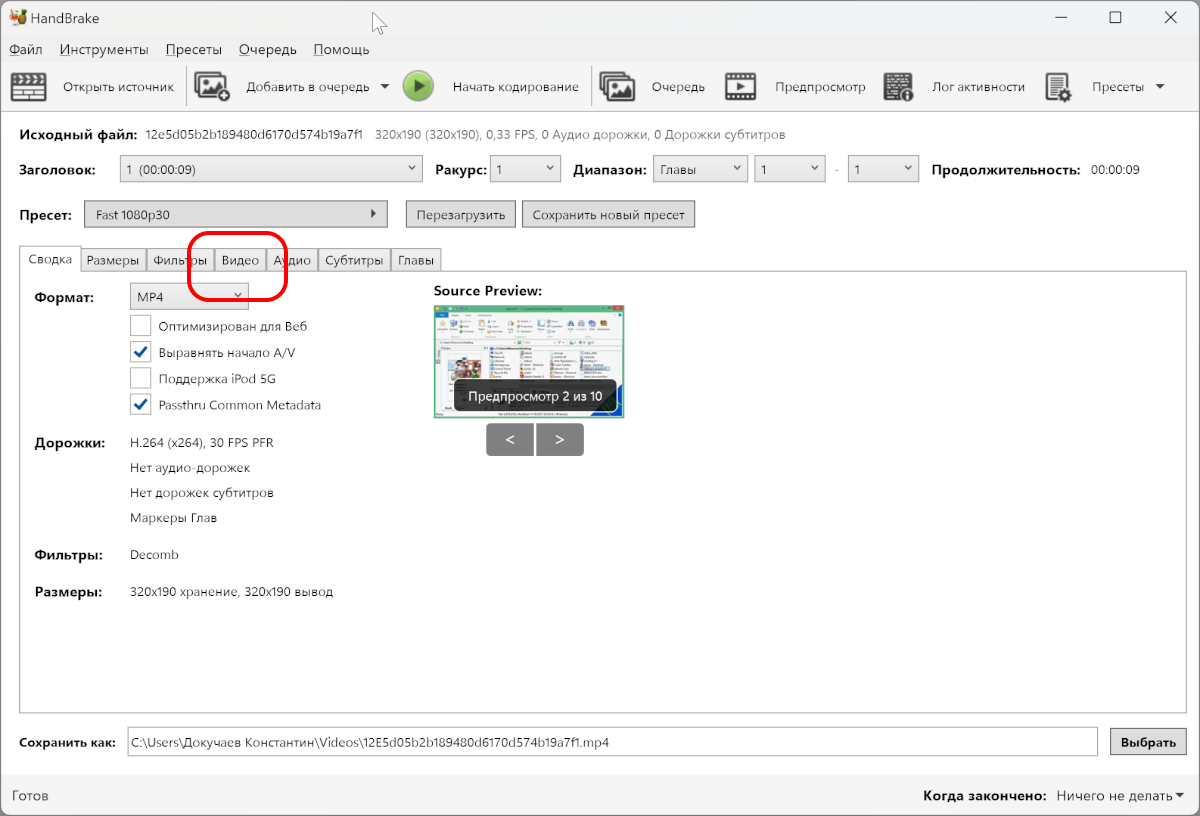Screen dimensions: 1200x816
Task: Open the Файл menu
Action: pyautogui.click(x=26, y=49)
